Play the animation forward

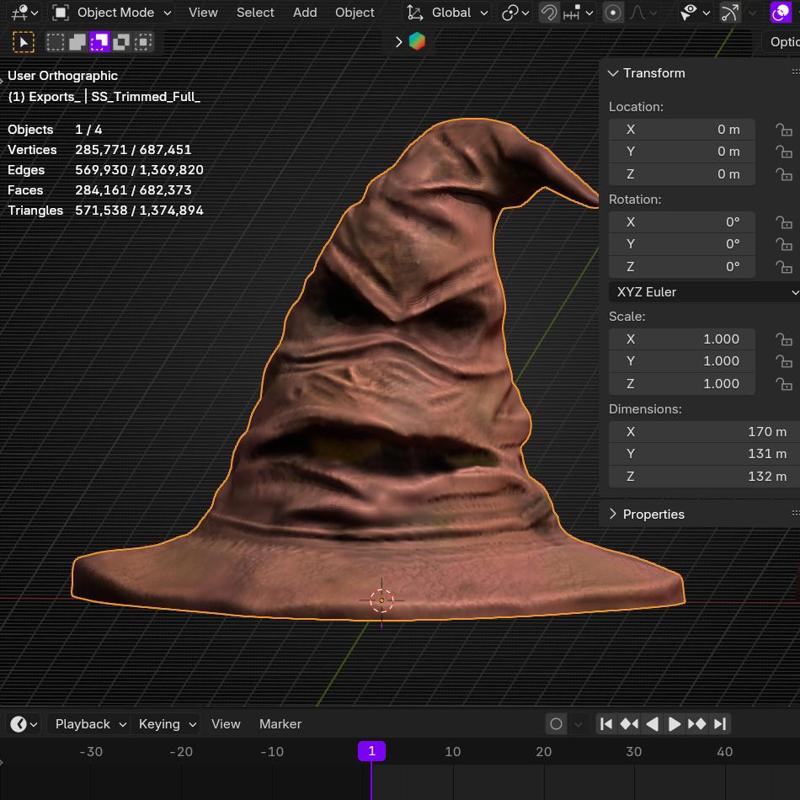674,724
